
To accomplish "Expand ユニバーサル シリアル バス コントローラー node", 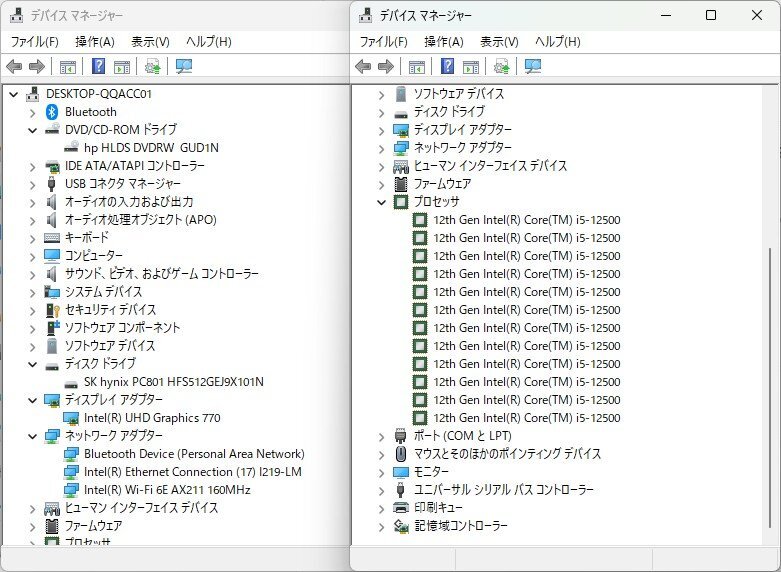I will pyautogui.click(x=382, y=490).
